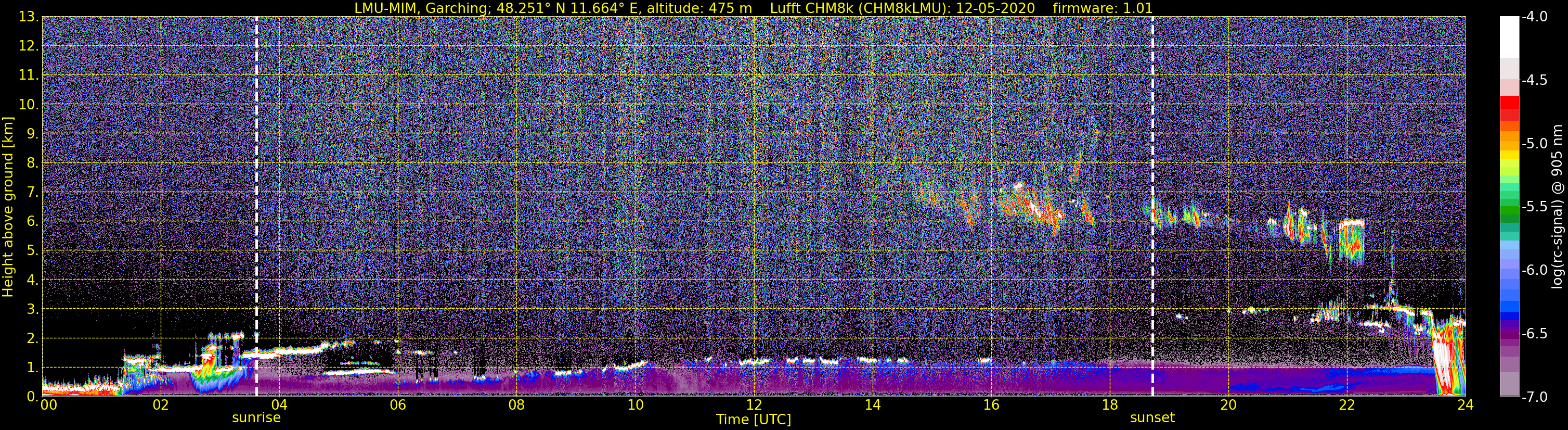
Task: Click time tick label '06'
Action: (397, 405)
